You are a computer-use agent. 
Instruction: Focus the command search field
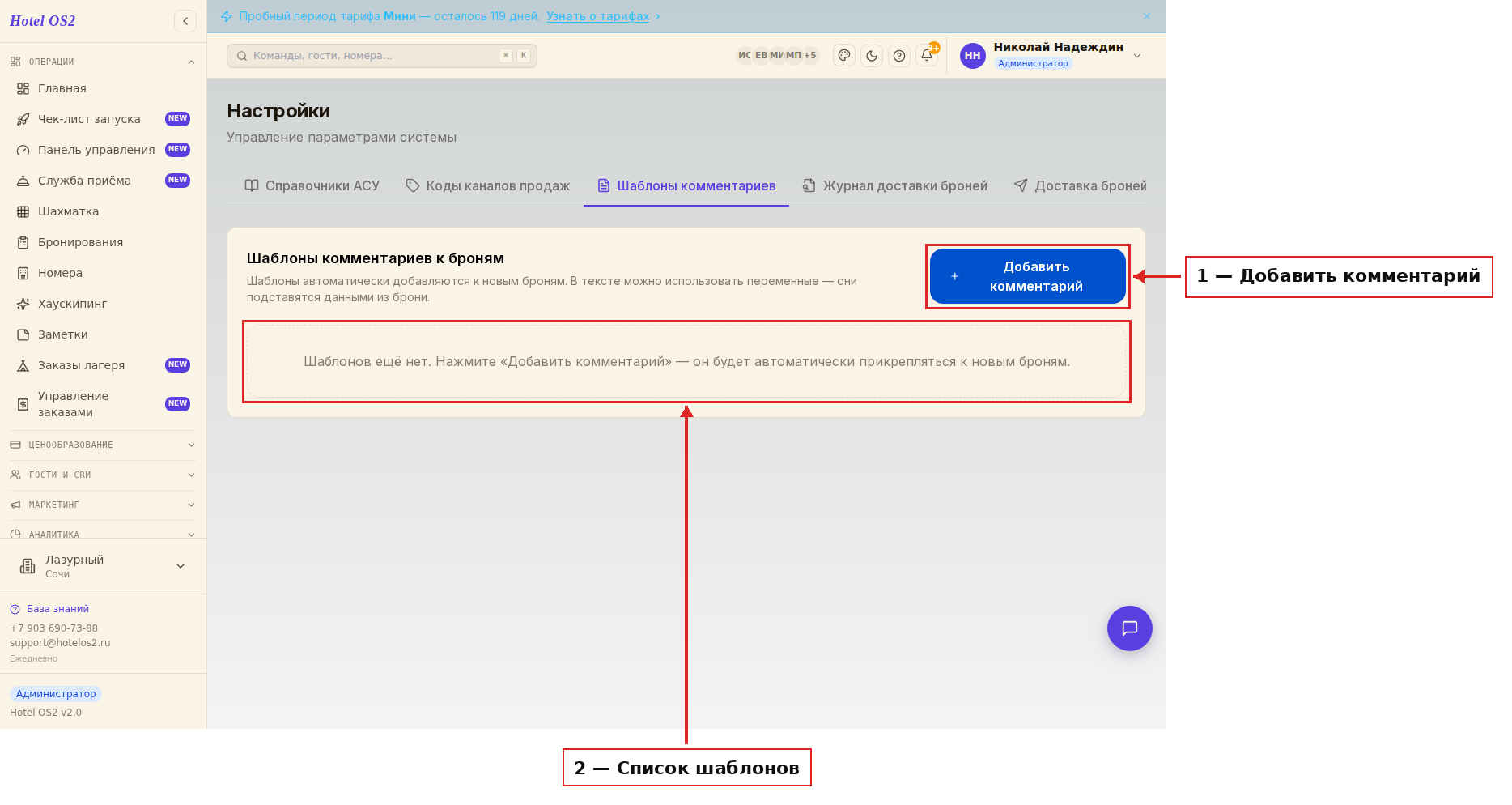(382, 56)
